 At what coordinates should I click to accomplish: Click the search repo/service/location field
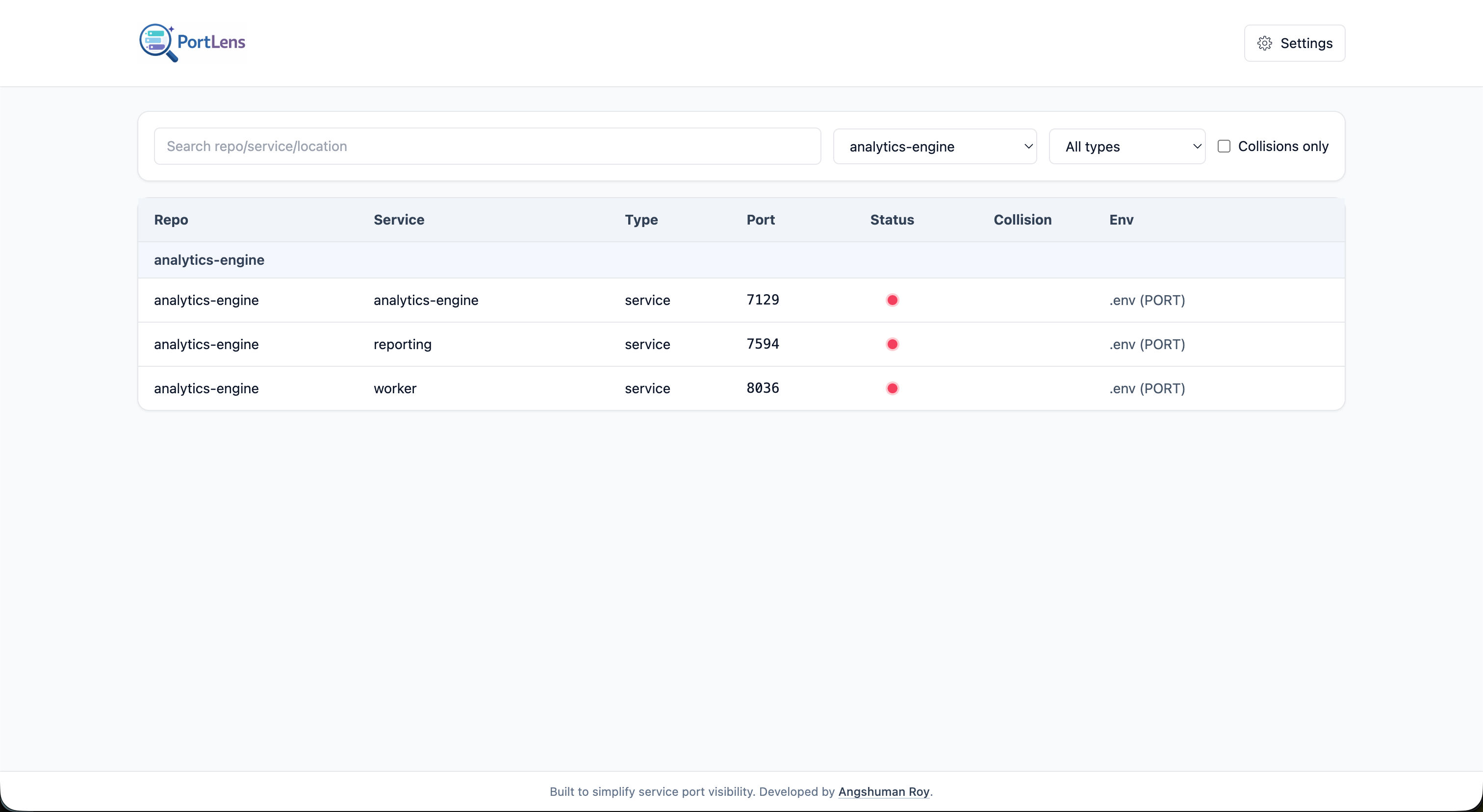coord(486,146)
